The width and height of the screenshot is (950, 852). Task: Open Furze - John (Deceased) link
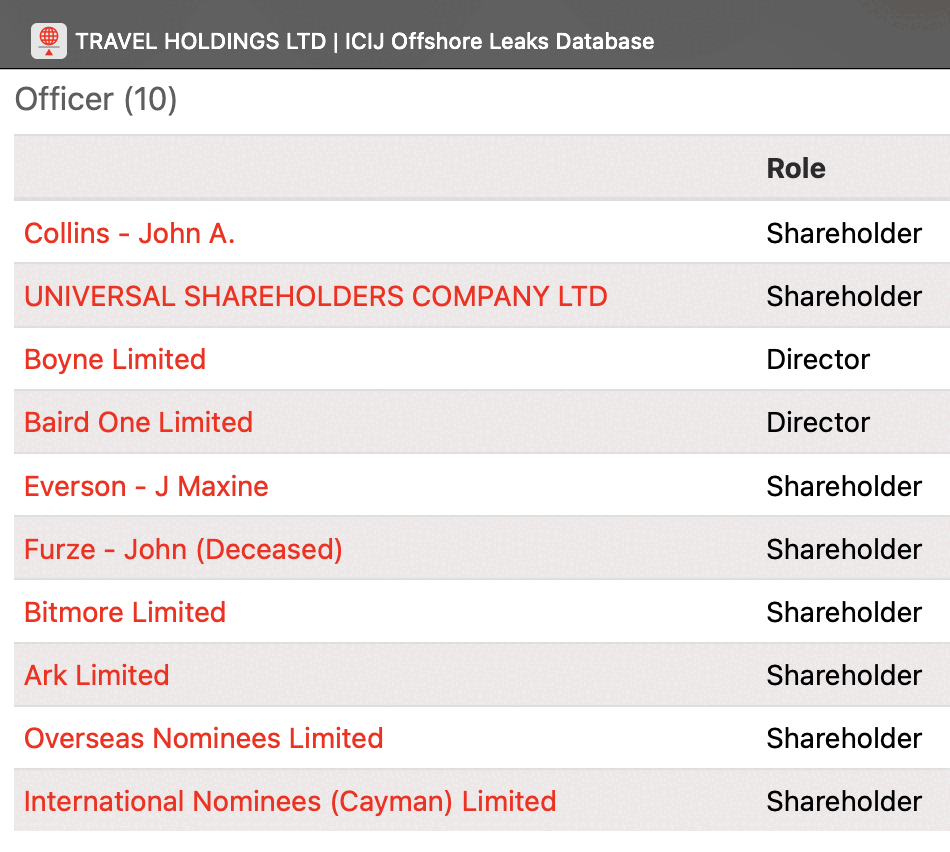tap(183, 549)
